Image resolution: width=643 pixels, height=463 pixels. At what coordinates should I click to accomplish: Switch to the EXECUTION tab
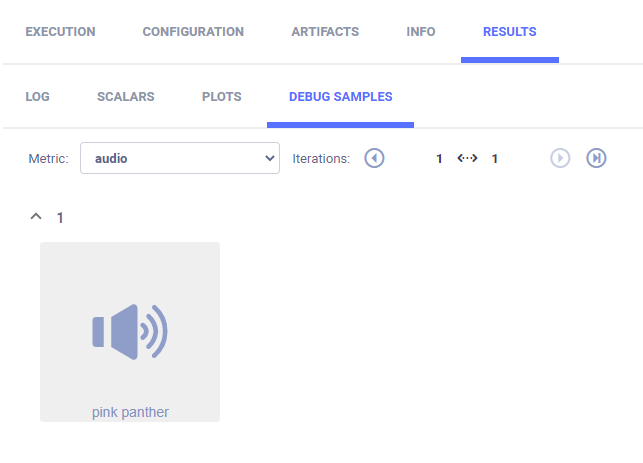[x=60, y=32]
